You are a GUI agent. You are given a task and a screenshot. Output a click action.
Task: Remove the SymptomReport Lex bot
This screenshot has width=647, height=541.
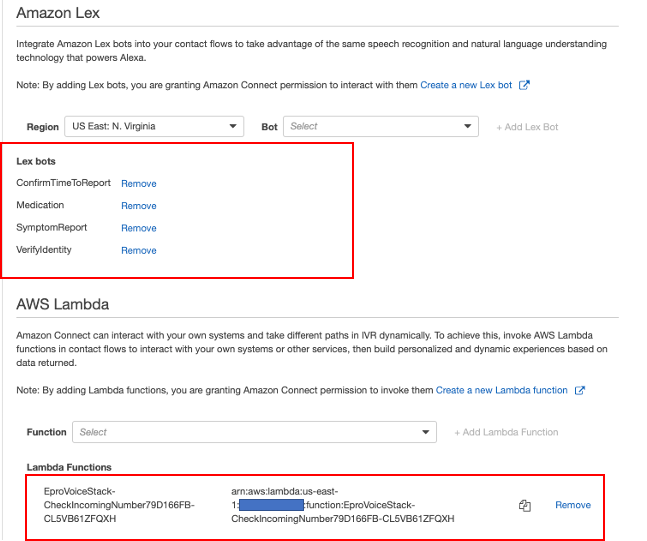[139, 228]
